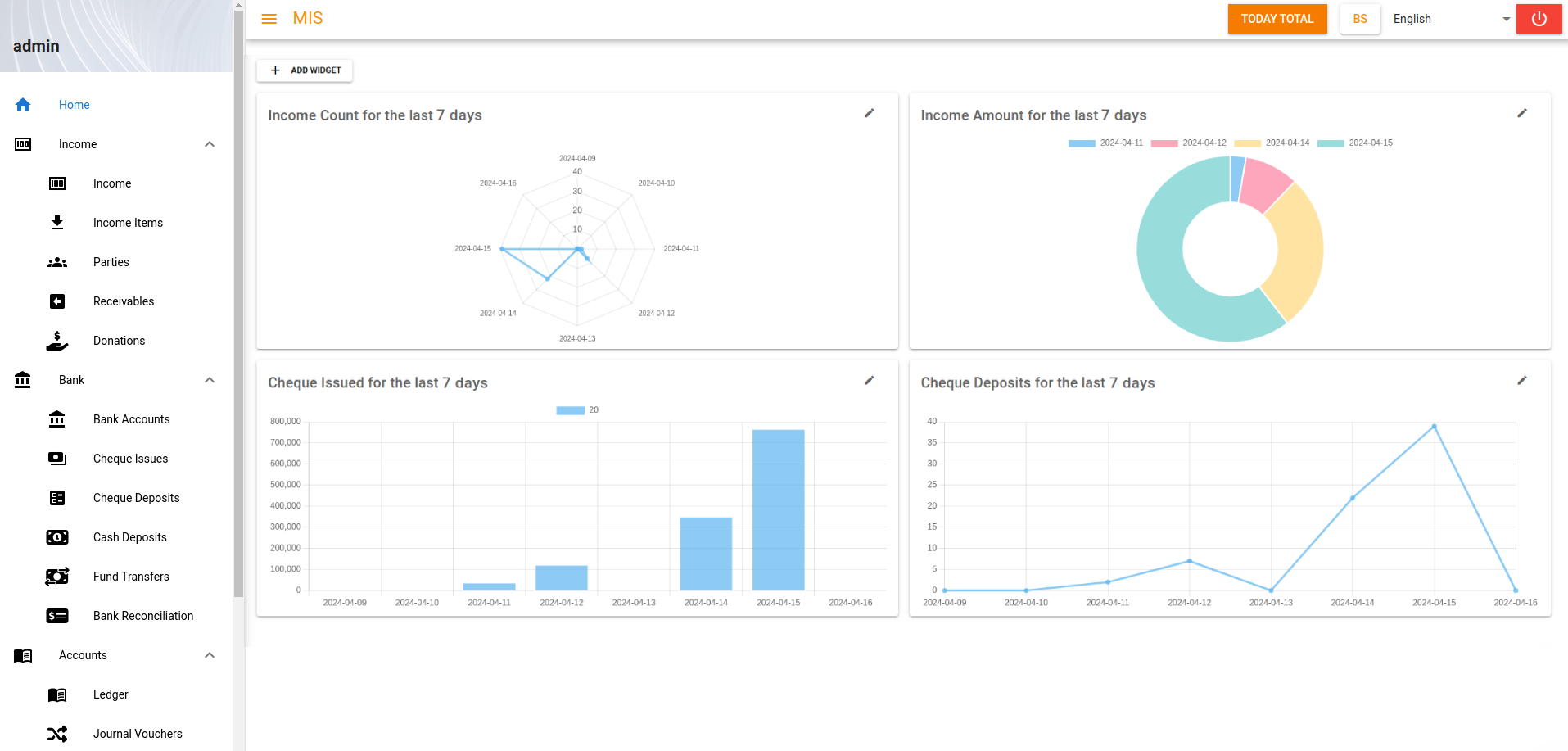Edit the Income Amount widget pencil icon
Image resolution: width=1568 pixels, height=751 pixels.
1521,114
